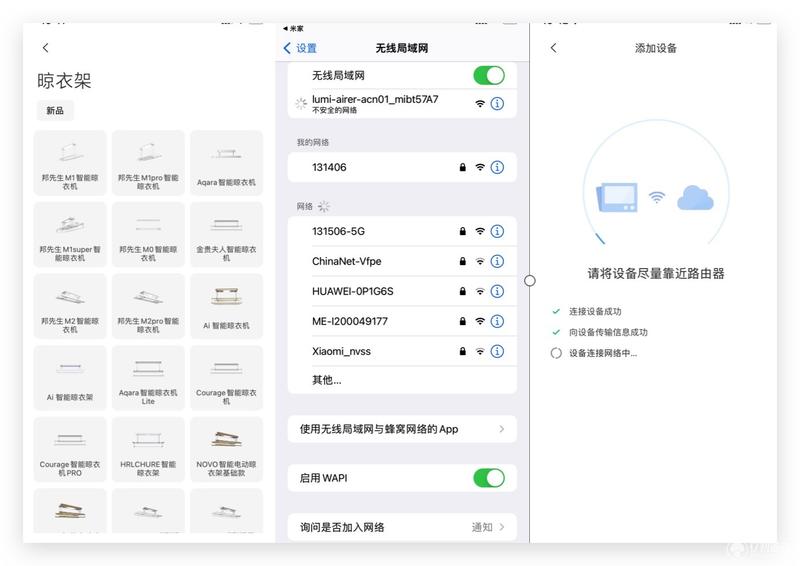Join the 131506-5G network
The image size is (800, 566).
(x=402, y=231)
